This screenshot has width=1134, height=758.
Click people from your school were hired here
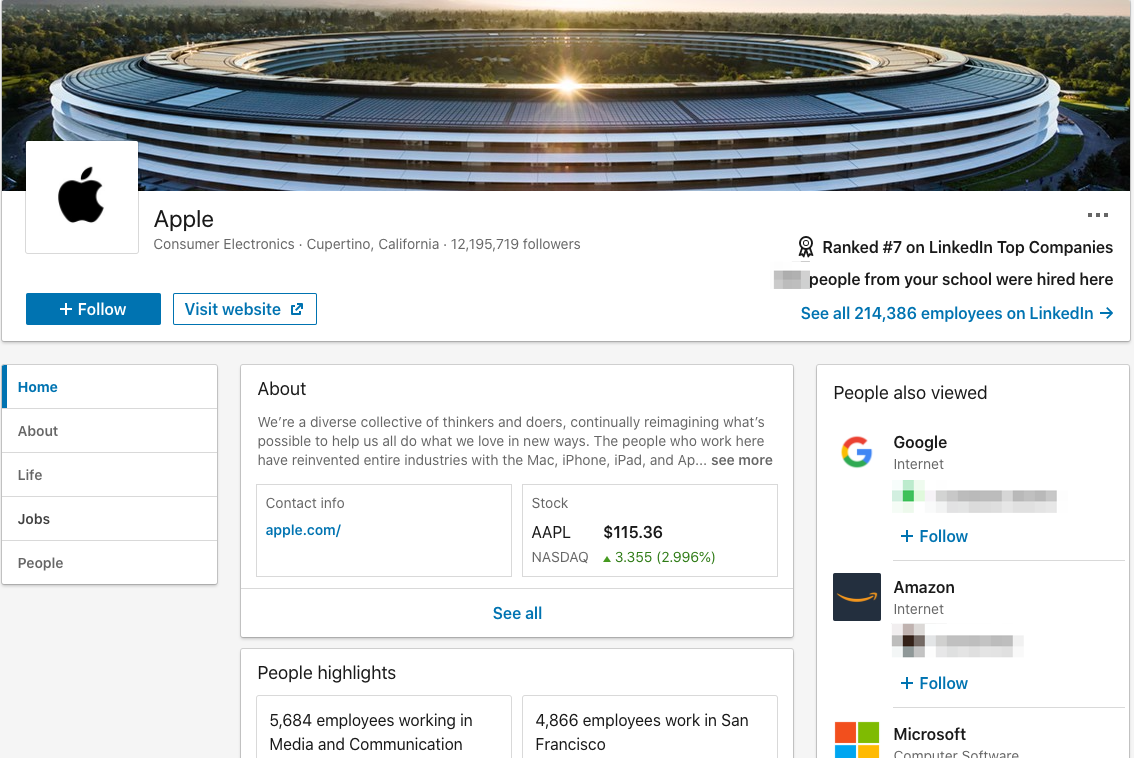[960, 279]
